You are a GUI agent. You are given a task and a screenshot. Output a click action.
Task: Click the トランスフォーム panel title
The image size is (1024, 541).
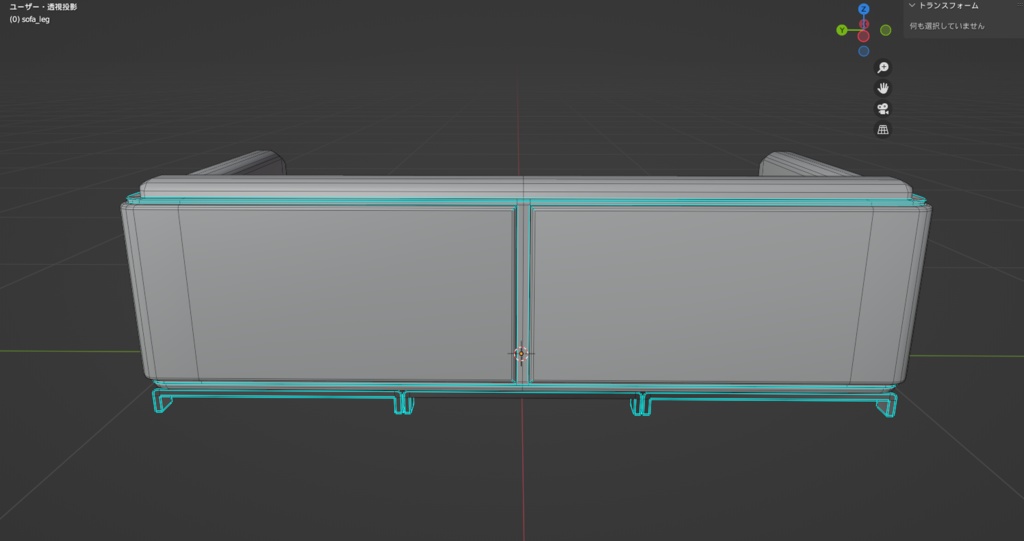[948, 5]
